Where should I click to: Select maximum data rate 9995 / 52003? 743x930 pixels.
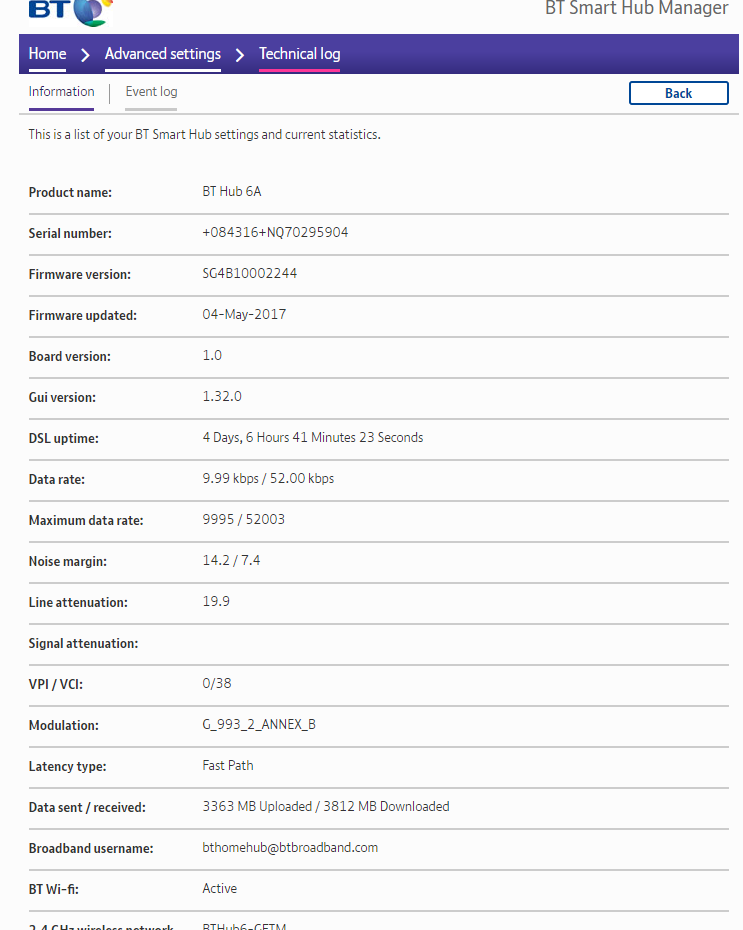pos(244,520)
